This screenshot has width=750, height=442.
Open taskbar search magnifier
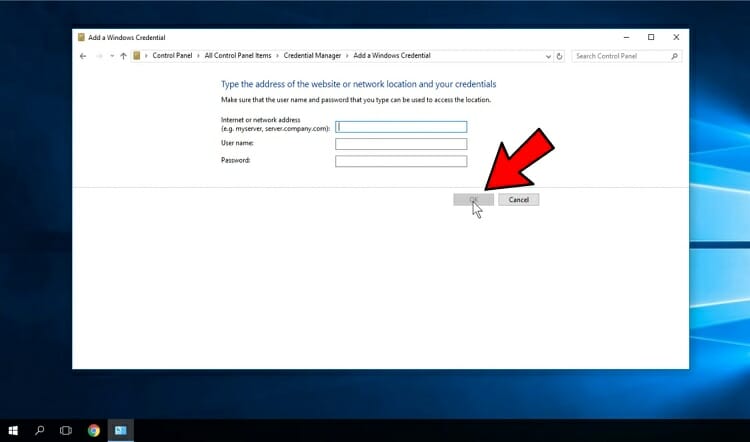click(40, 431)
